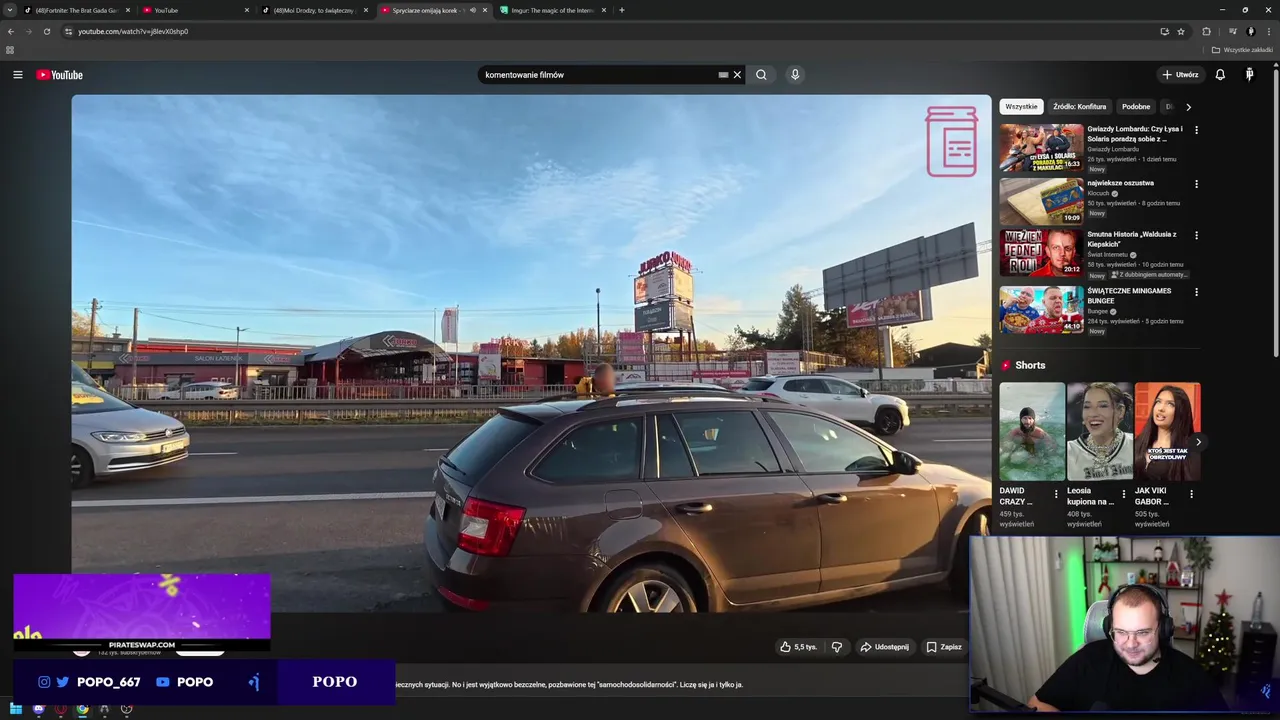
Task: Open ŚWIĄTECZNE MINIGAMES BUNGEE thumbnail
Action: click(1041, 310)
